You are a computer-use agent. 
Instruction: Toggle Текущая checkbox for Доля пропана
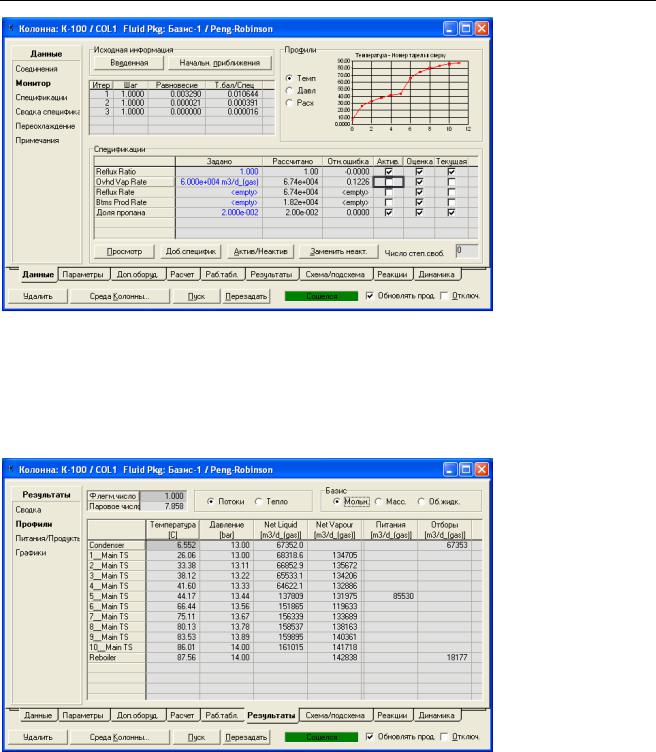pos(451,212)
